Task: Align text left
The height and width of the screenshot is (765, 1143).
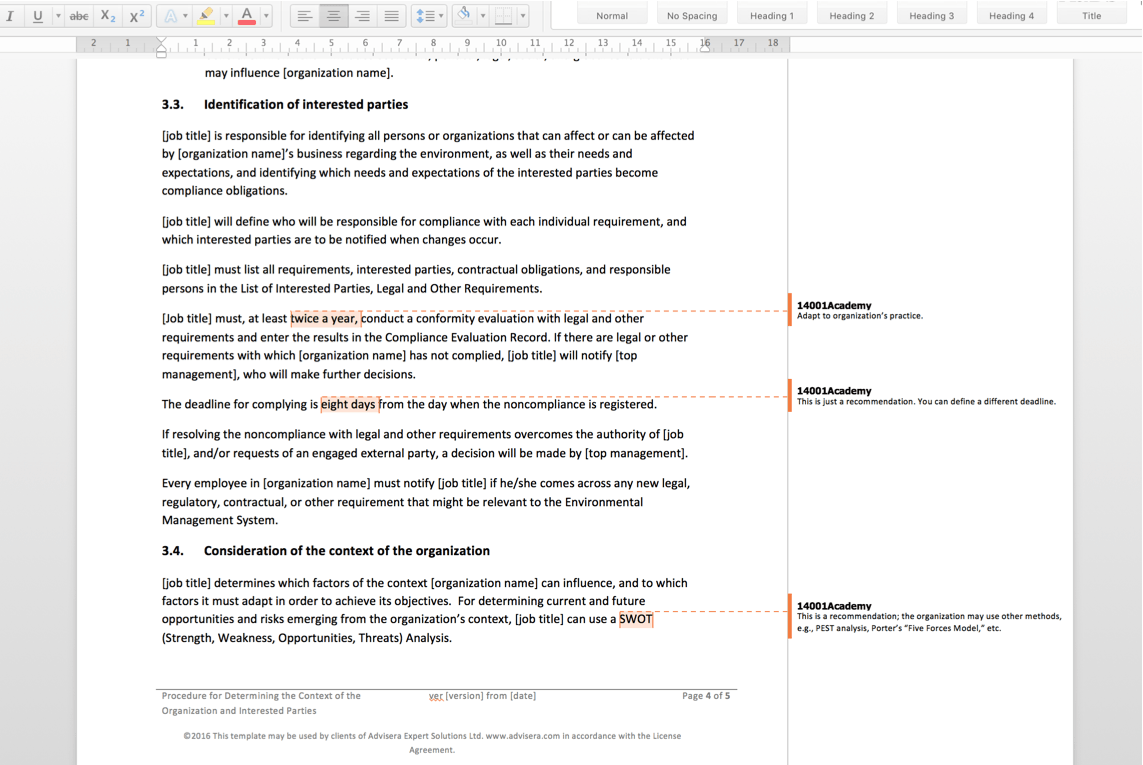Action: pos(305,16)
